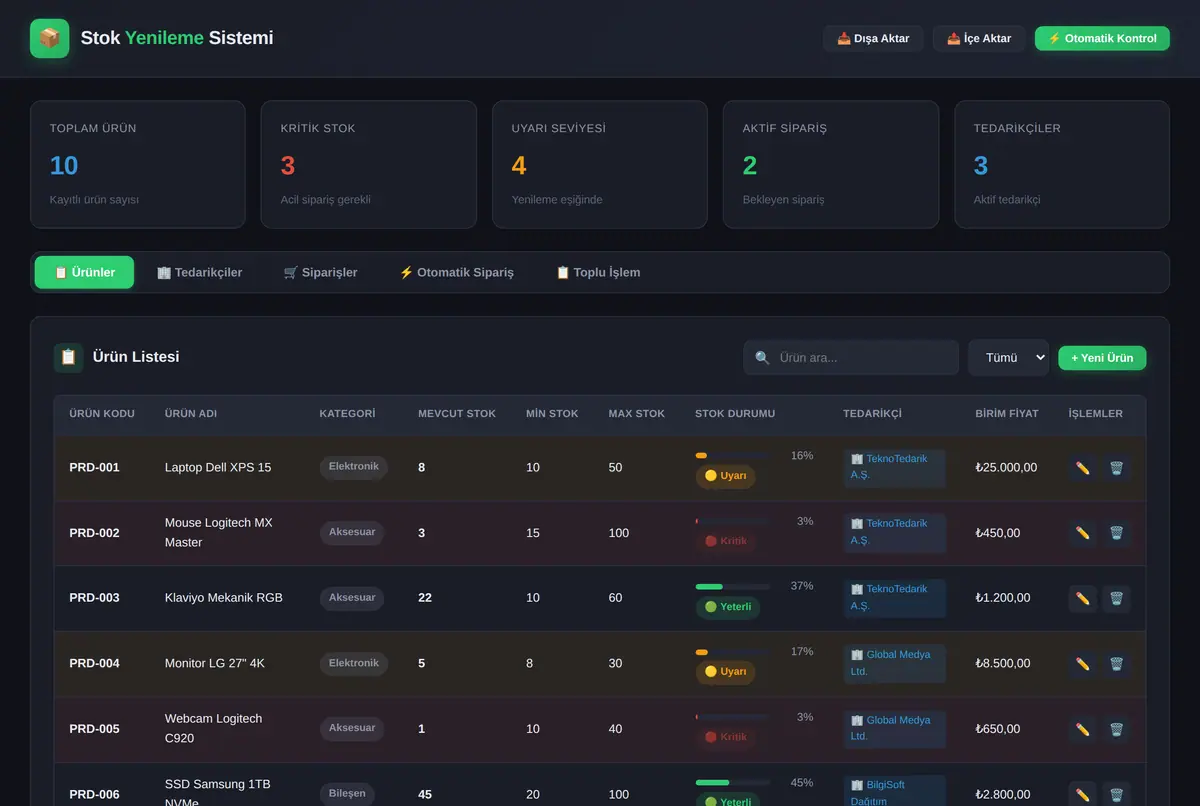Viewport: 1200px width, 806px height.
Task: Click the Dışa Aktar button
Action: click(873, 38)
